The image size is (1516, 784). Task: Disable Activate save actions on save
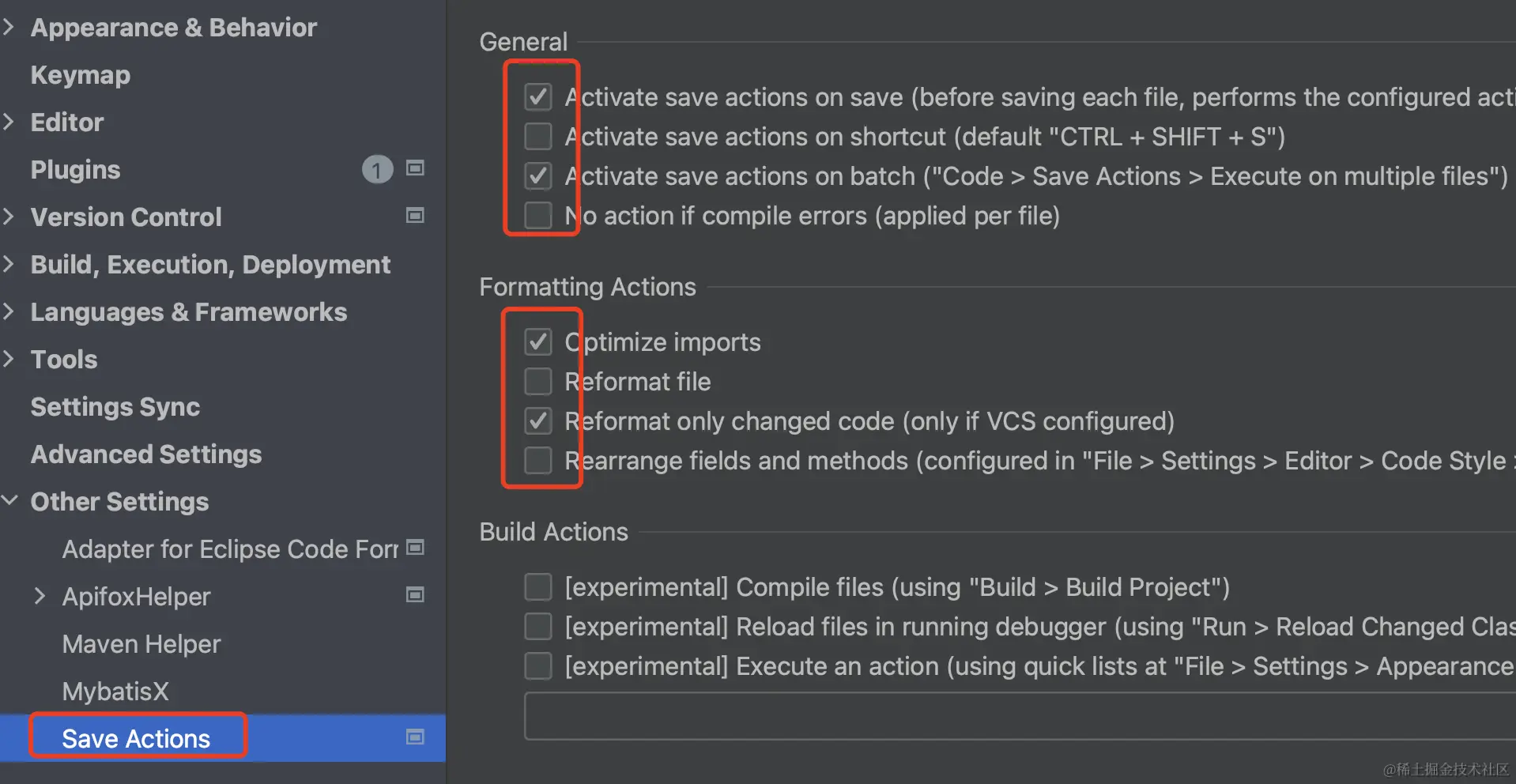(x=538, y=97)
